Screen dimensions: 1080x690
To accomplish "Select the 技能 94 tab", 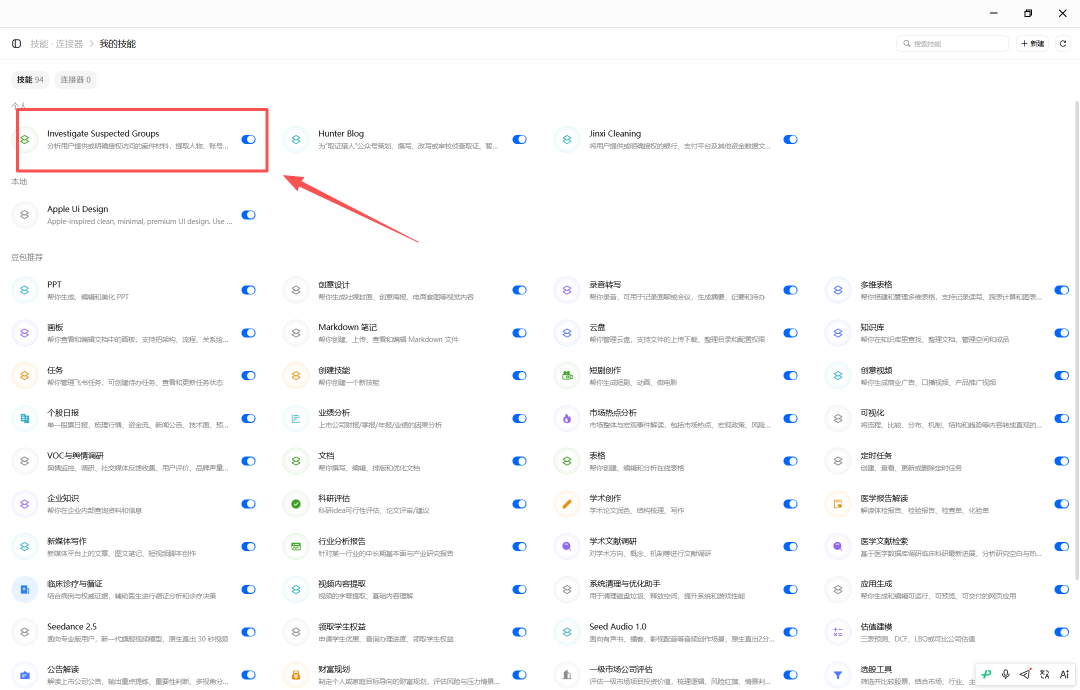I will [x=30, y=80].
